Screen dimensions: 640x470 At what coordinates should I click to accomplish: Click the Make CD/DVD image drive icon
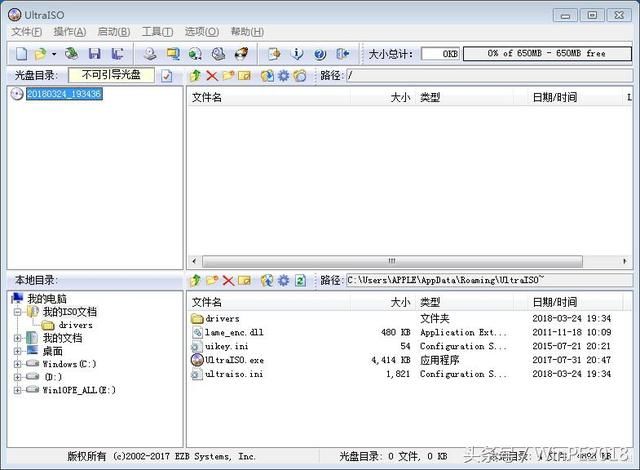point(150,54)
